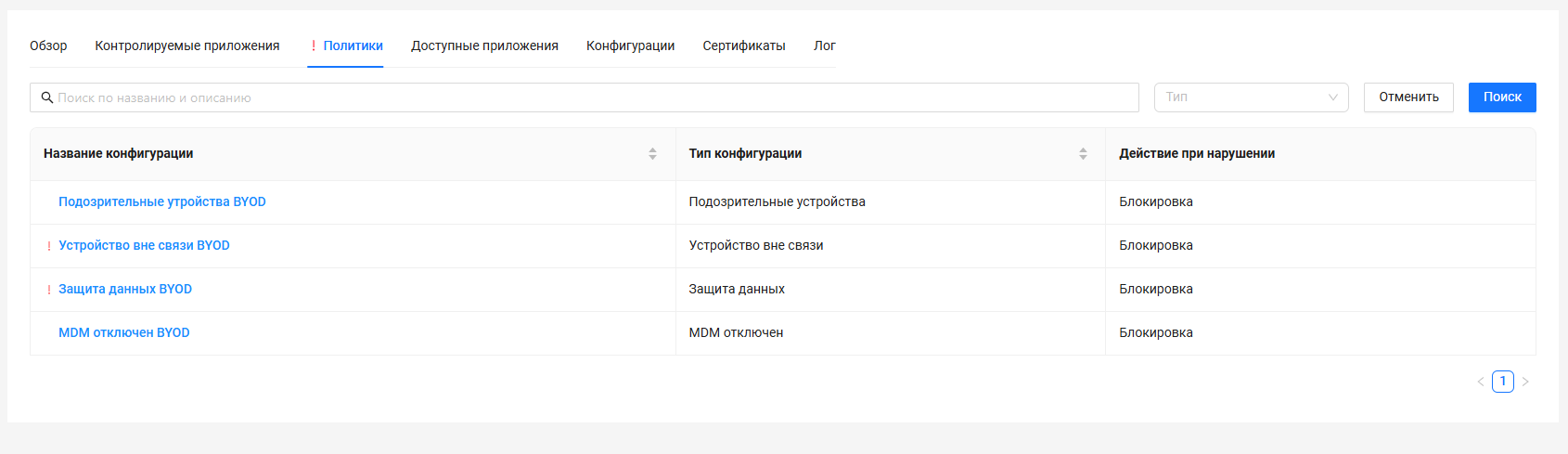Viewport: 1568px width, 454px height.
Task: Open Доступные приложения tab
Action: (x=484, y=45)
